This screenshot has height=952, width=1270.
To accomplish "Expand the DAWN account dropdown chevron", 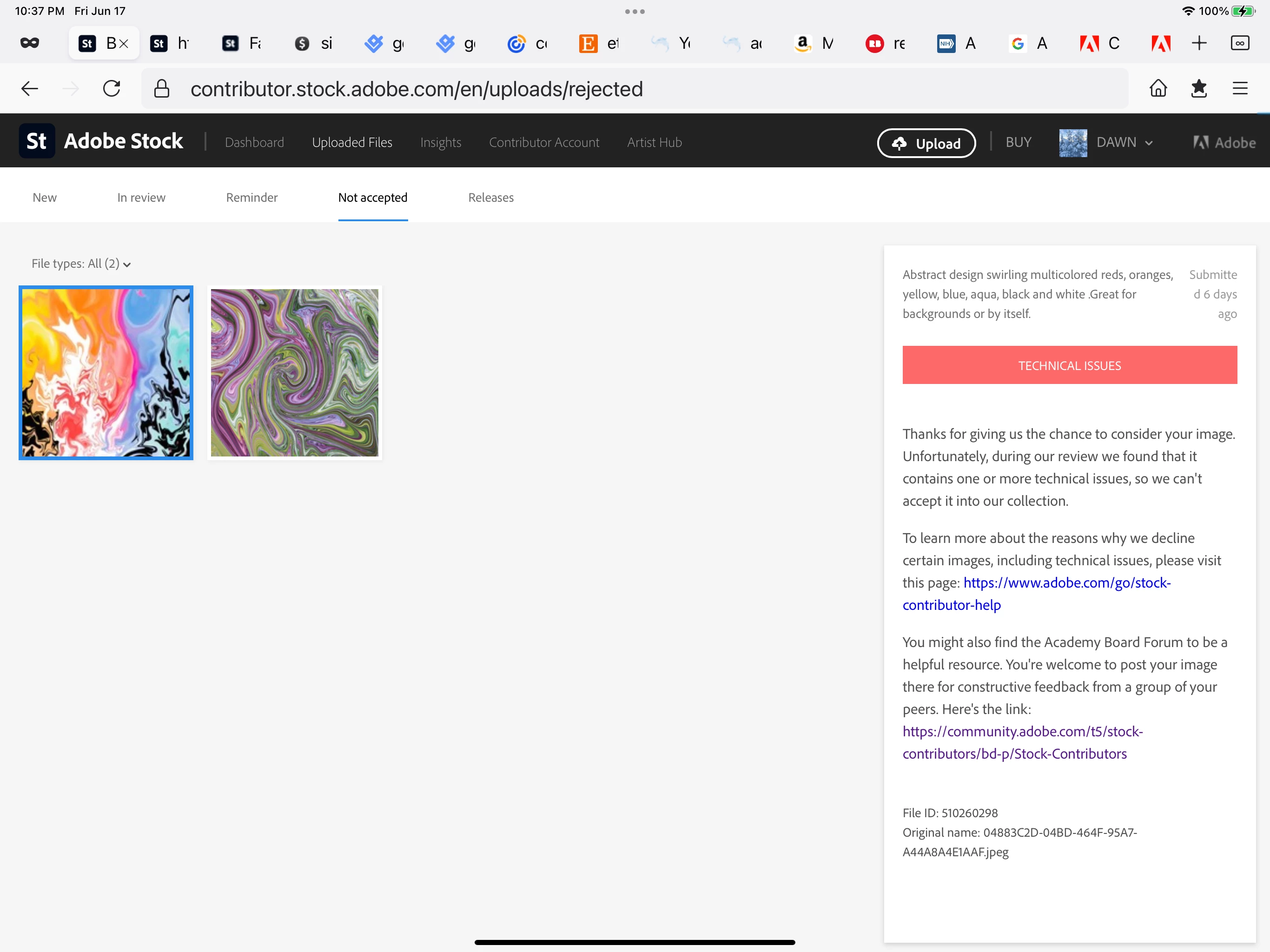I will pos(1149,143).
